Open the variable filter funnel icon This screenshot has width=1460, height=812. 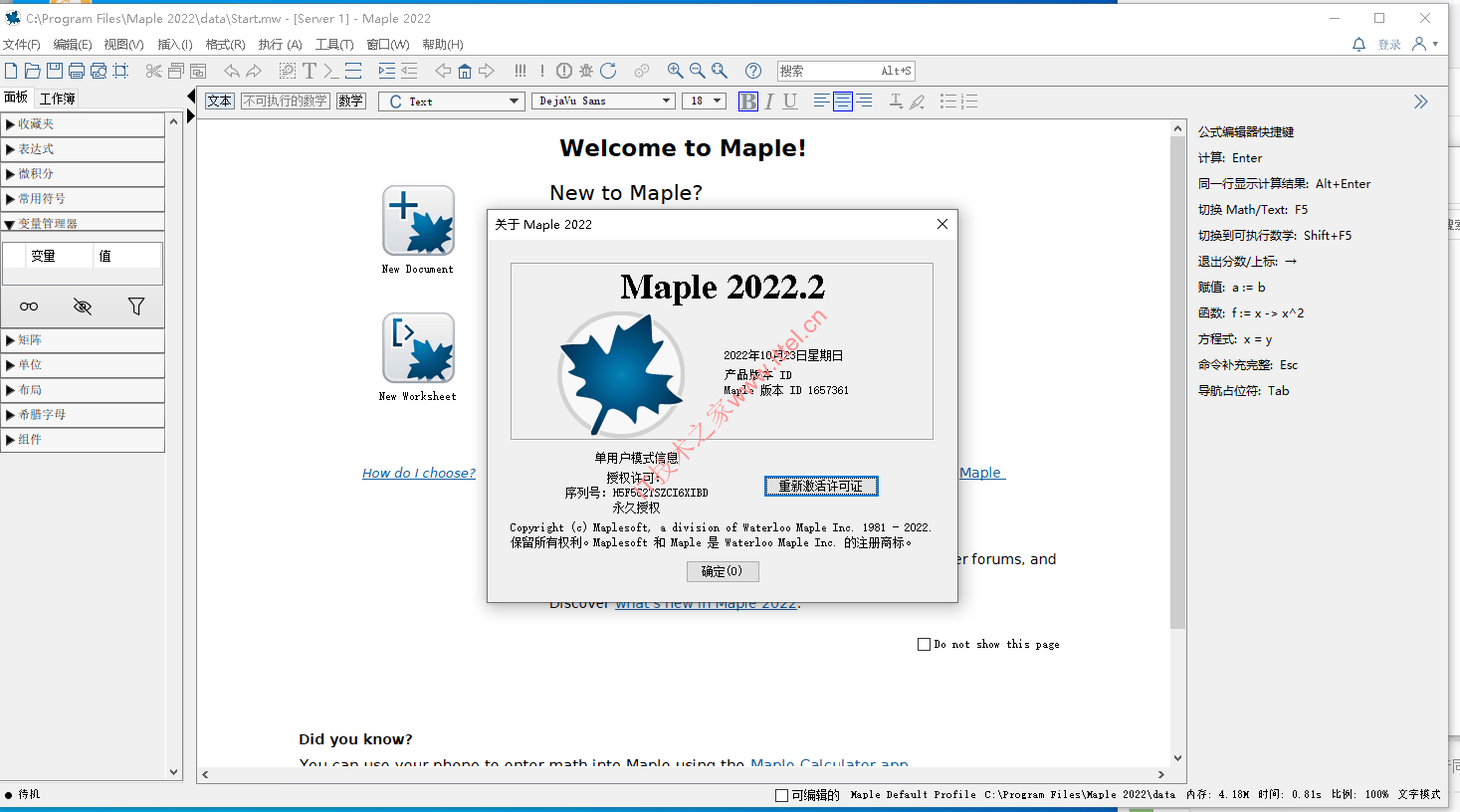coord(136,306)
